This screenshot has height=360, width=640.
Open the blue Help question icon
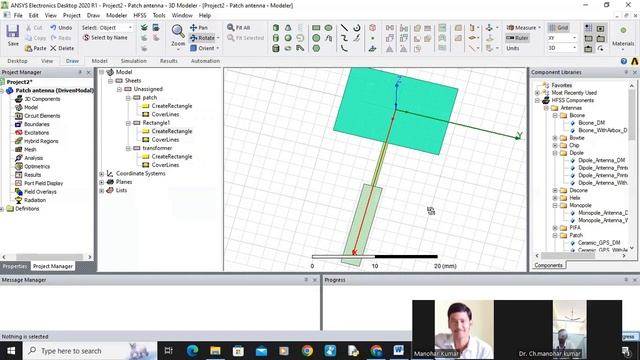point(624,61)
